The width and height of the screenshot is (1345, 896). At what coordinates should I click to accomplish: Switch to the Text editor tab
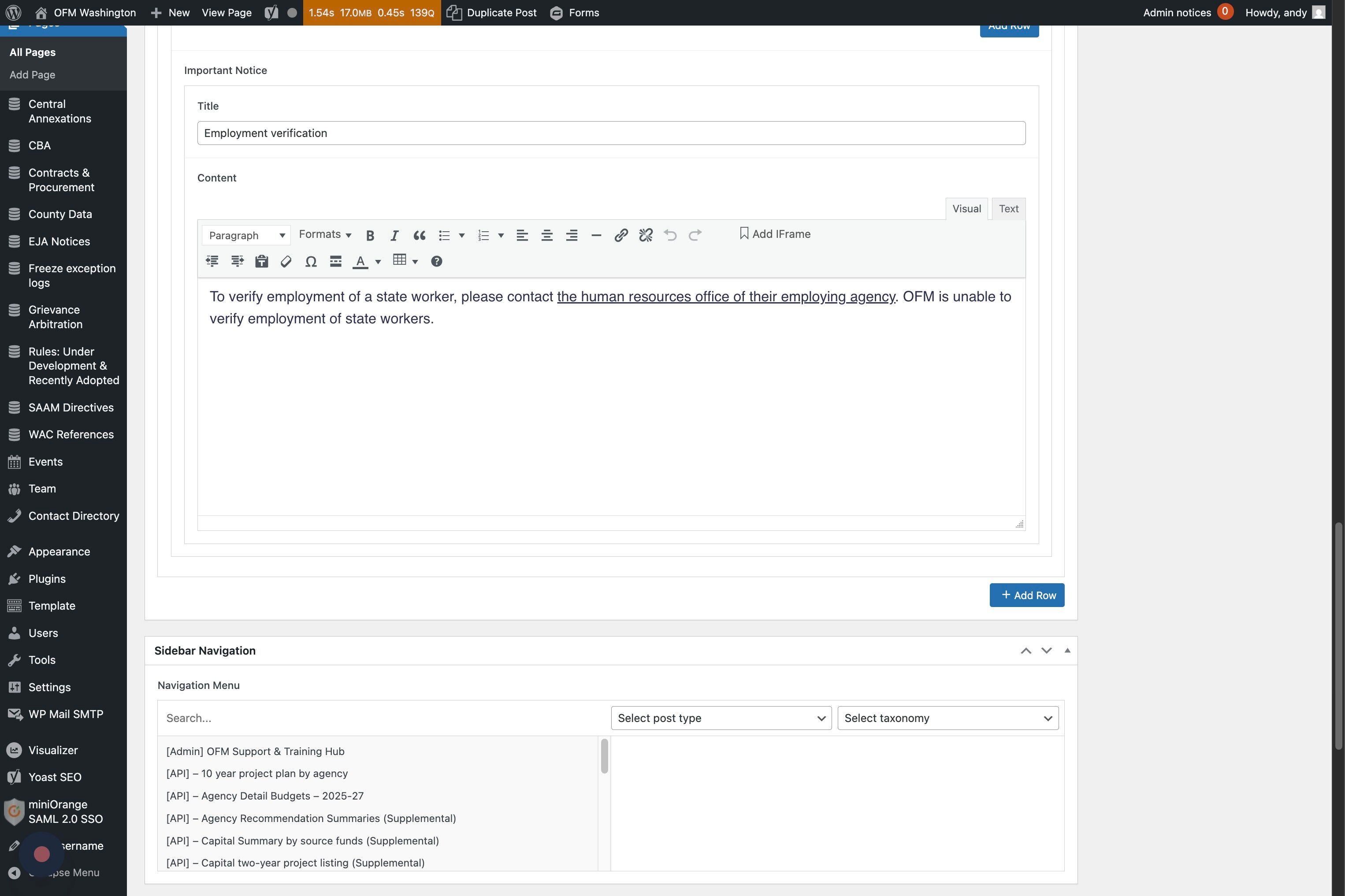(x=1008, y=209)
